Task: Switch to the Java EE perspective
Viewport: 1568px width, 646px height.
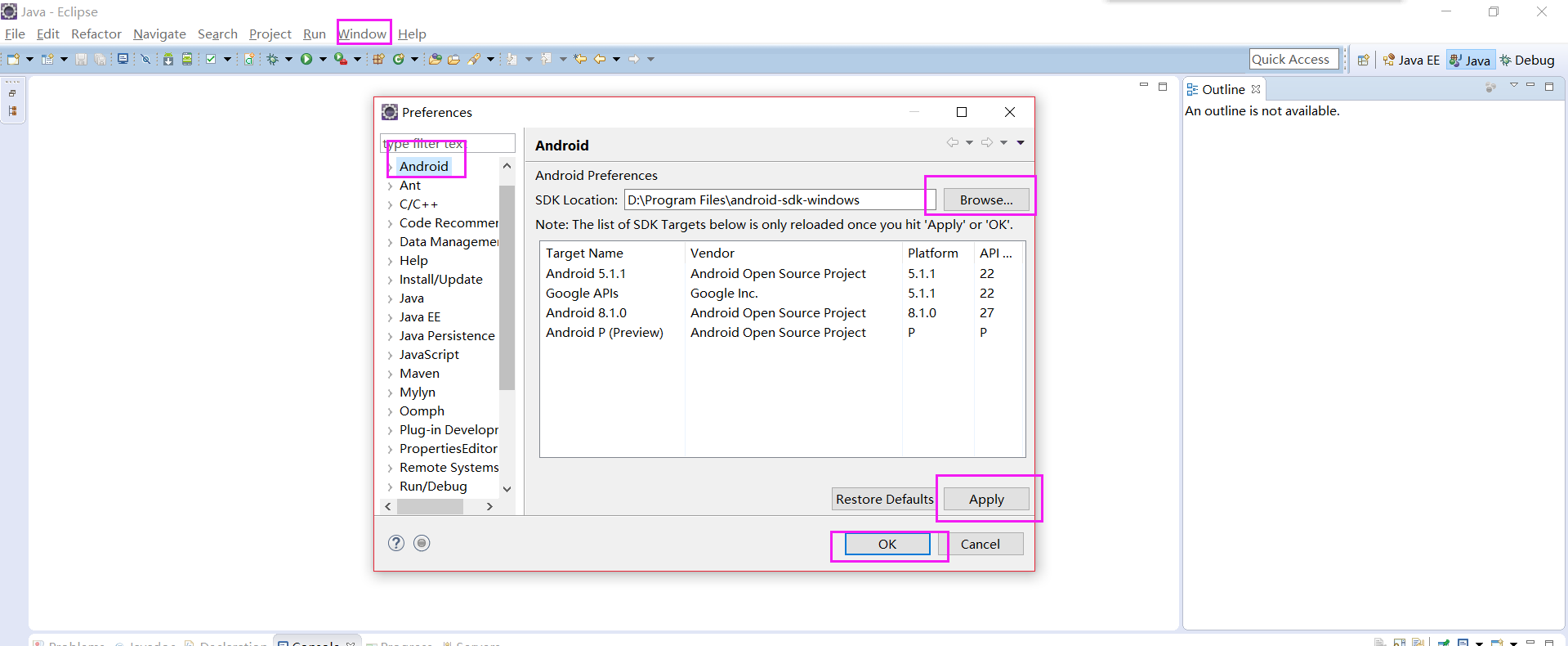Action: click(x=1411, y=60)
